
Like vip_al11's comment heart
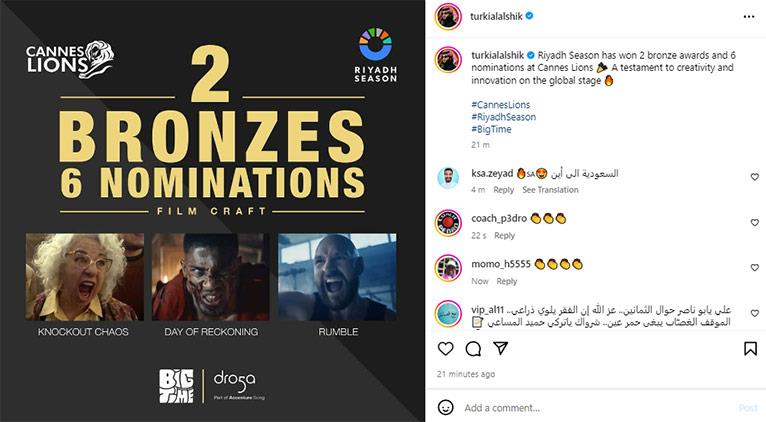pyautogui.click(x=755, y=313)
